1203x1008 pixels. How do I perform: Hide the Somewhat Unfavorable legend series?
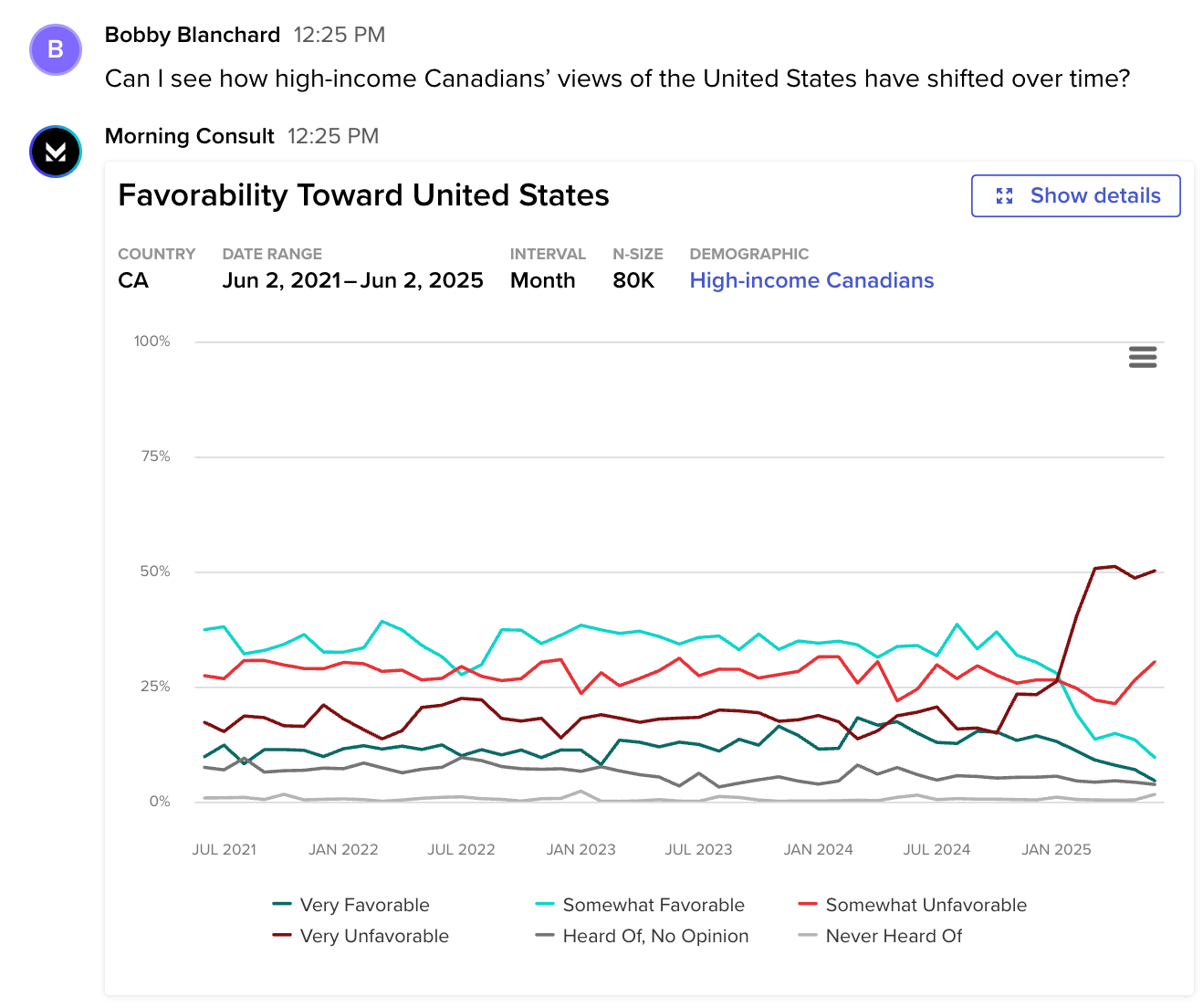click(x=926, y=905)
